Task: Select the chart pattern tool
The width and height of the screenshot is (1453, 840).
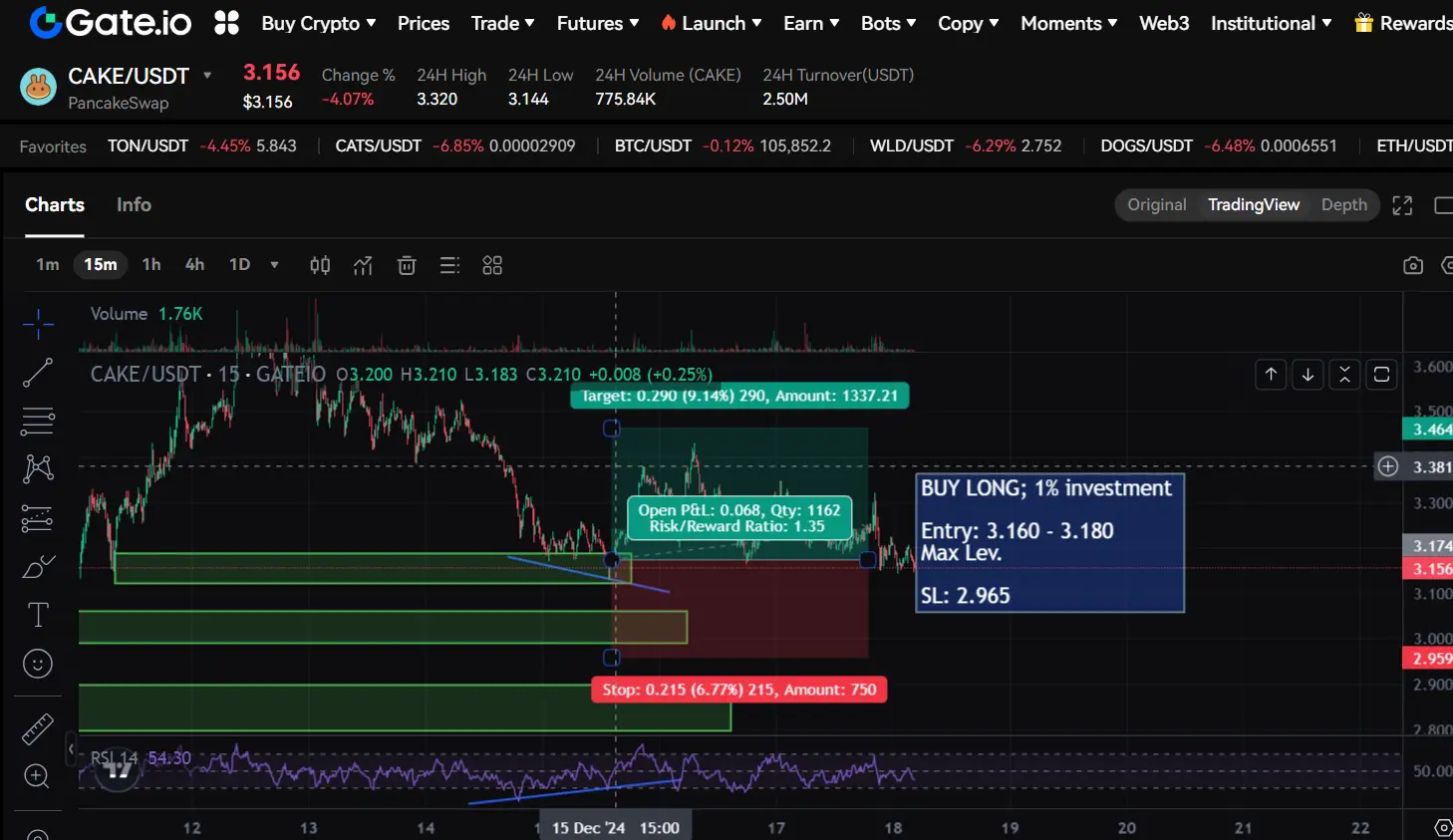Action: tap(38, 468)
